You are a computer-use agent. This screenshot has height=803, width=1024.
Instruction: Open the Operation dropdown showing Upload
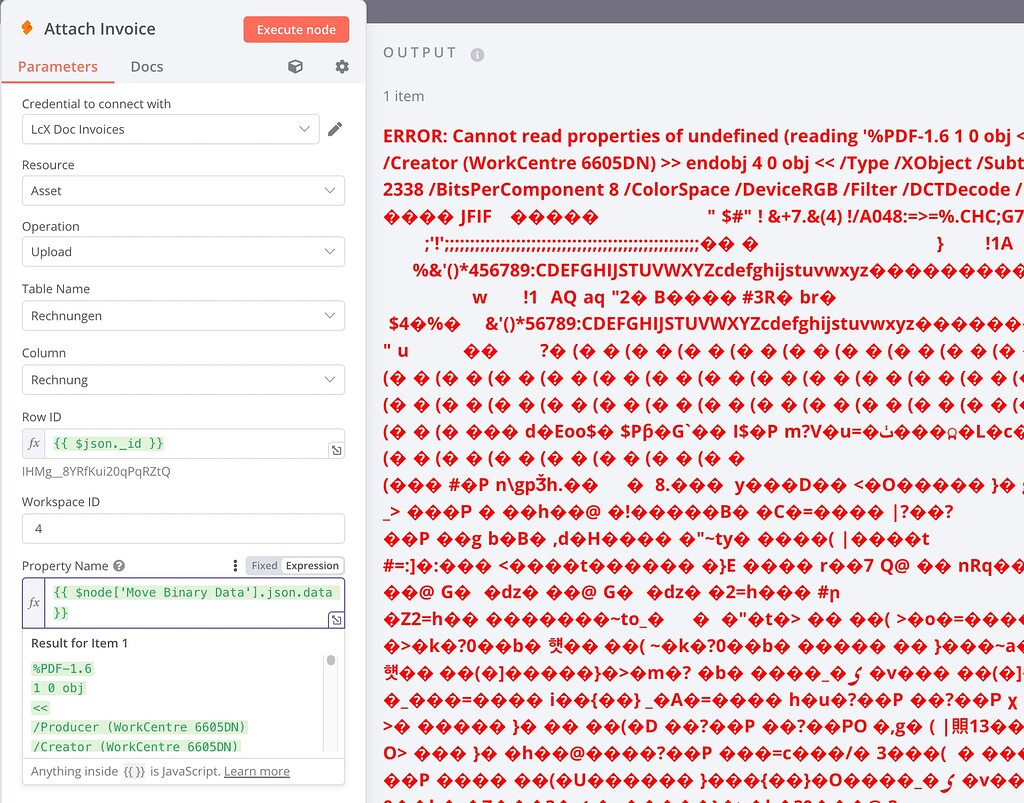click(185, 252)
